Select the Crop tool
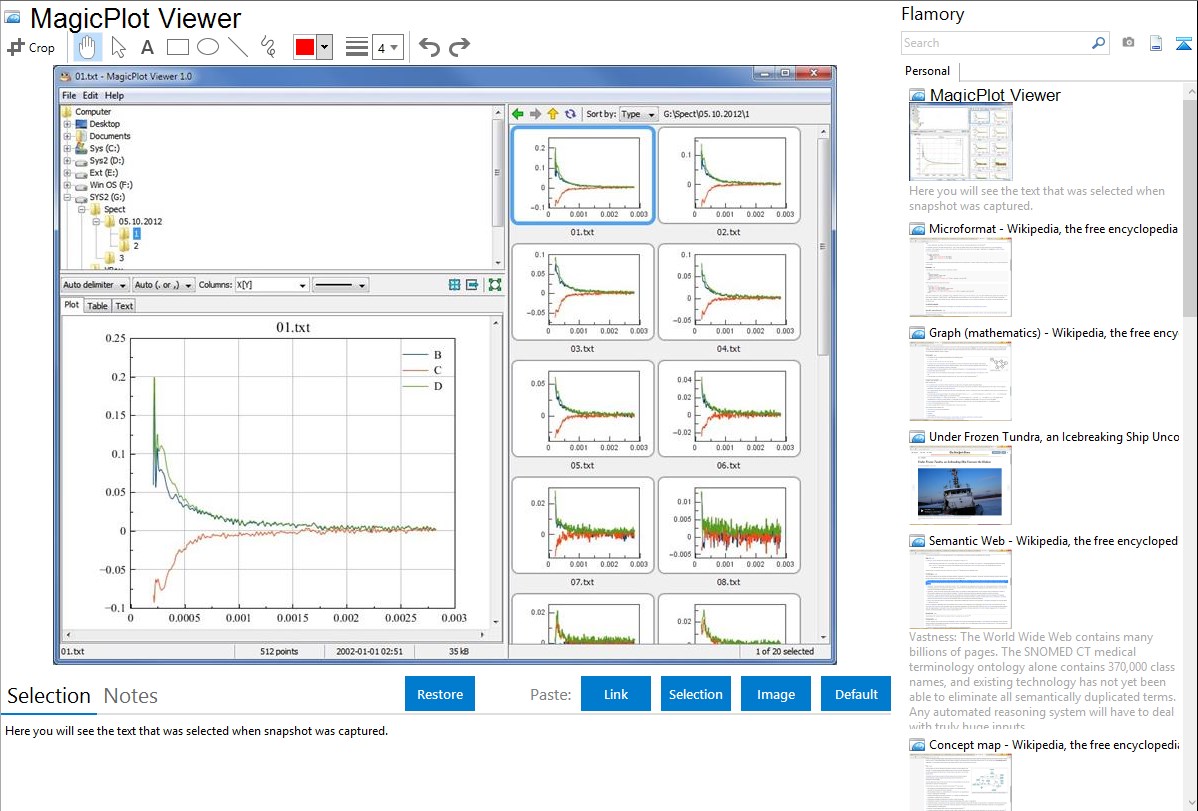 [31, 47]
